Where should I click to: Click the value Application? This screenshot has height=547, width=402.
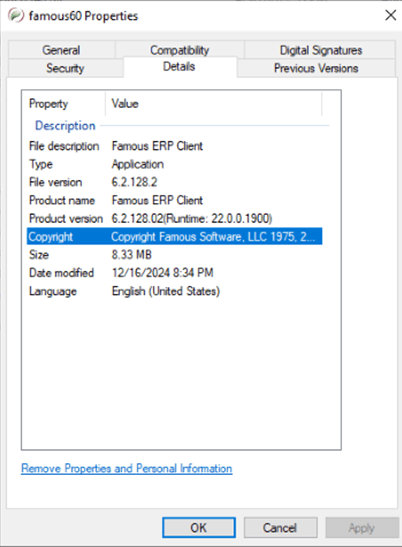(137, 164)
